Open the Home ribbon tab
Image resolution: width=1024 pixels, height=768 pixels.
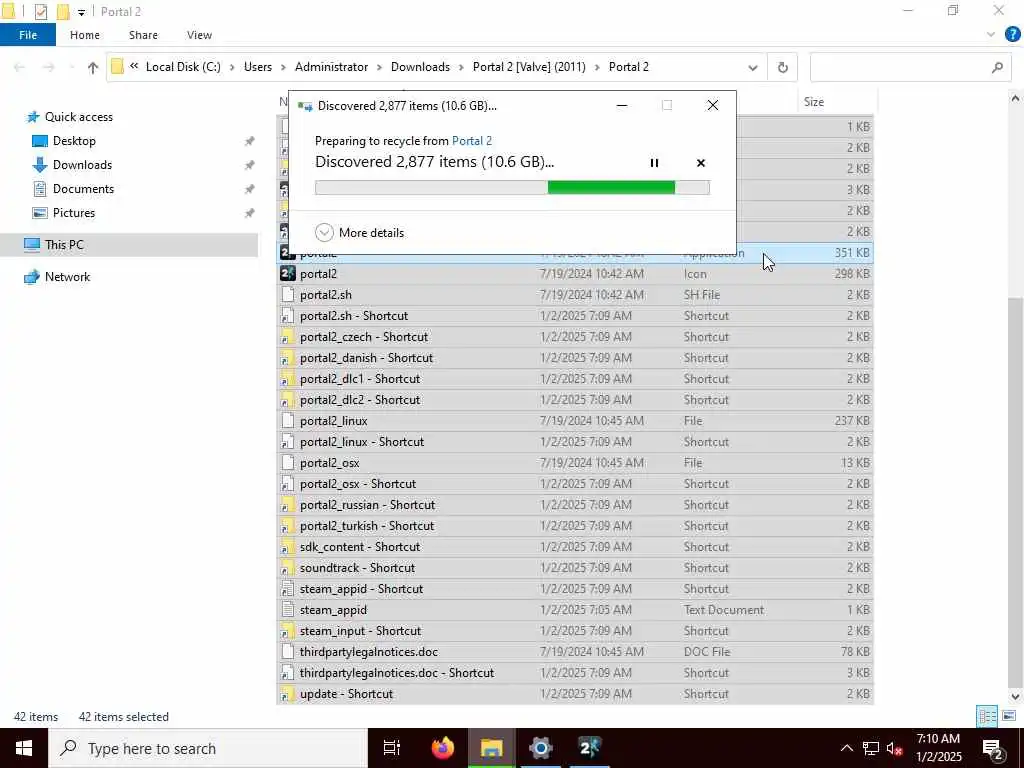[85, 35]
